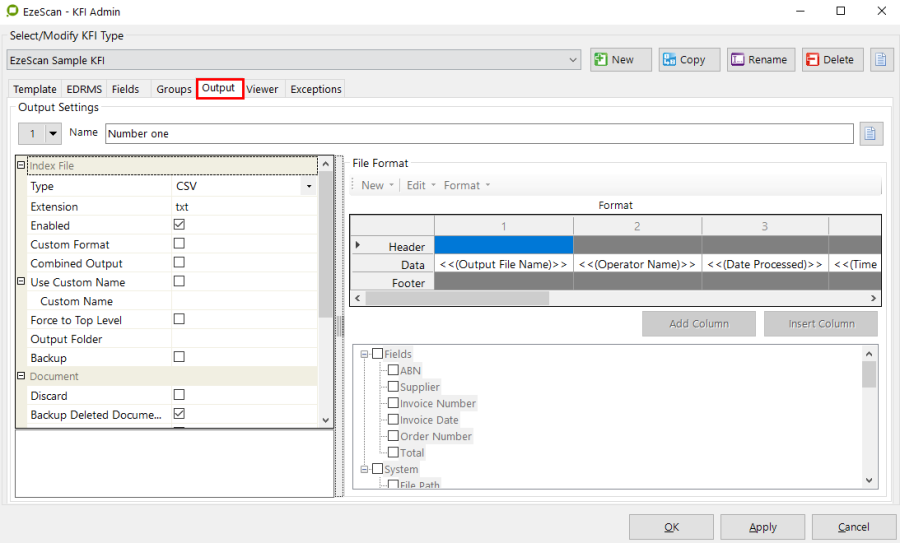Click into the output Name text field
The height and width of the screenshot is (543, 900).
pyautogui.click(x=478, y=133)
